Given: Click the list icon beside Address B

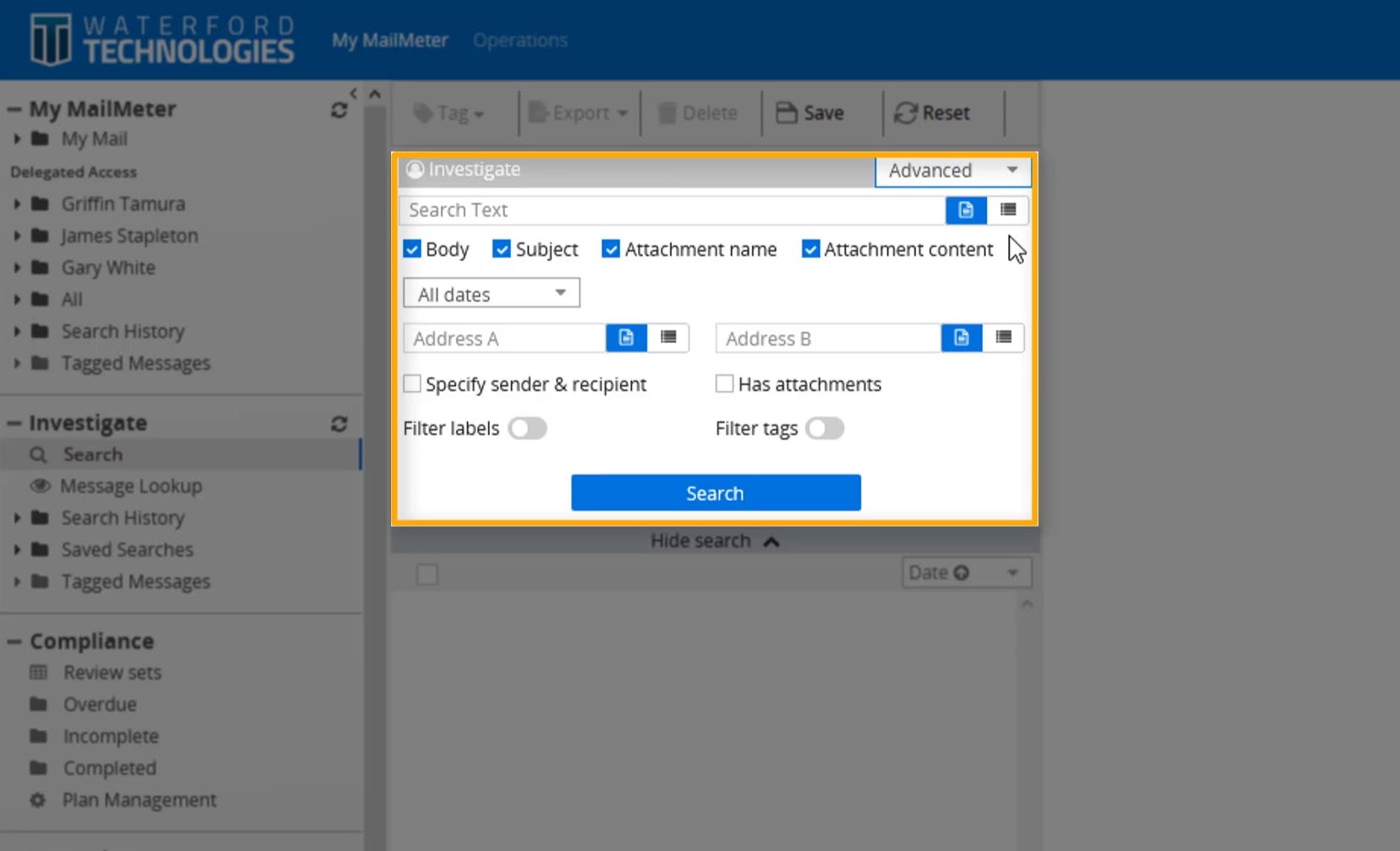Looking at the screenshot, I should (x=1003, y=338).
